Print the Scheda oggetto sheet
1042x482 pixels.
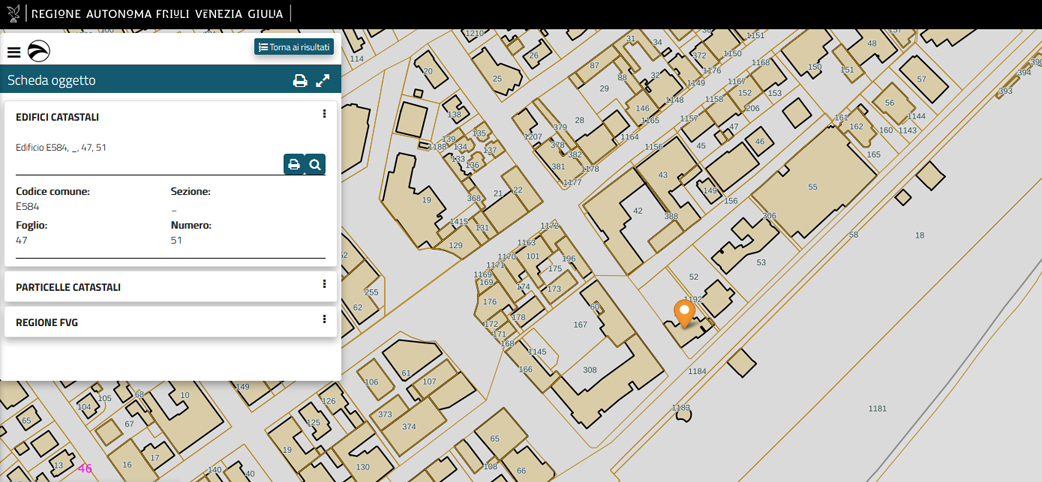click(299, 81)
